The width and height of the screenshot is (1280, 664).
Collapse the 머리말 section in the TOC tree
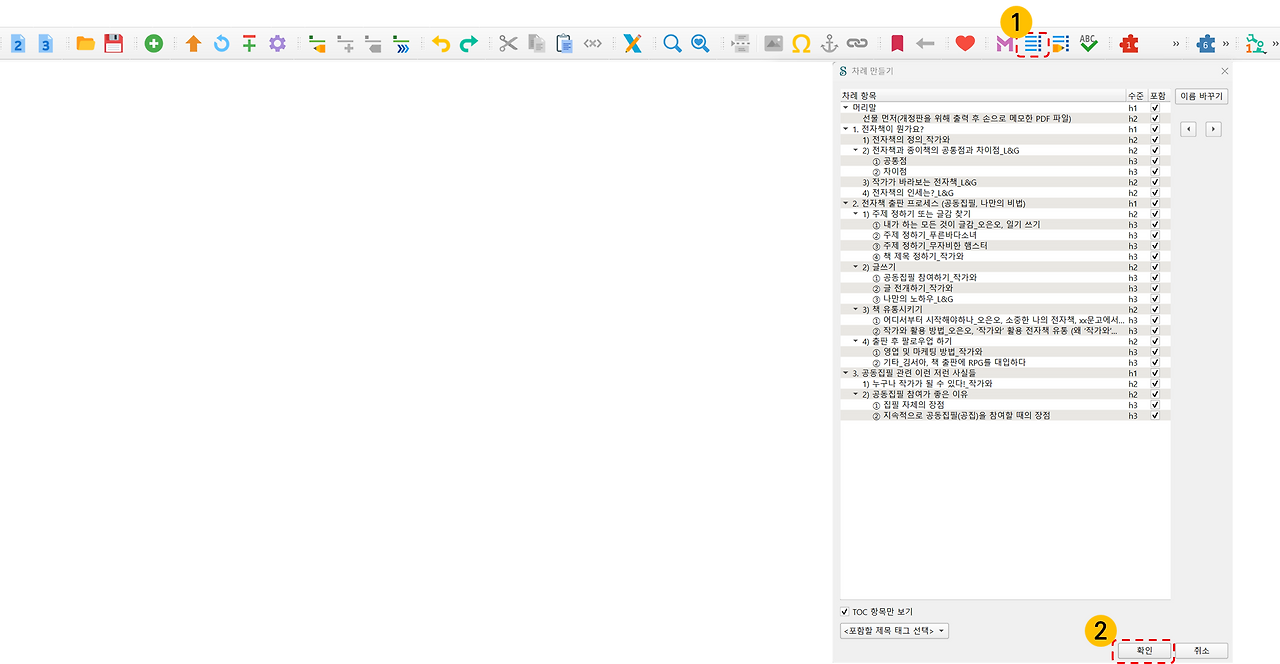point(845,107)
